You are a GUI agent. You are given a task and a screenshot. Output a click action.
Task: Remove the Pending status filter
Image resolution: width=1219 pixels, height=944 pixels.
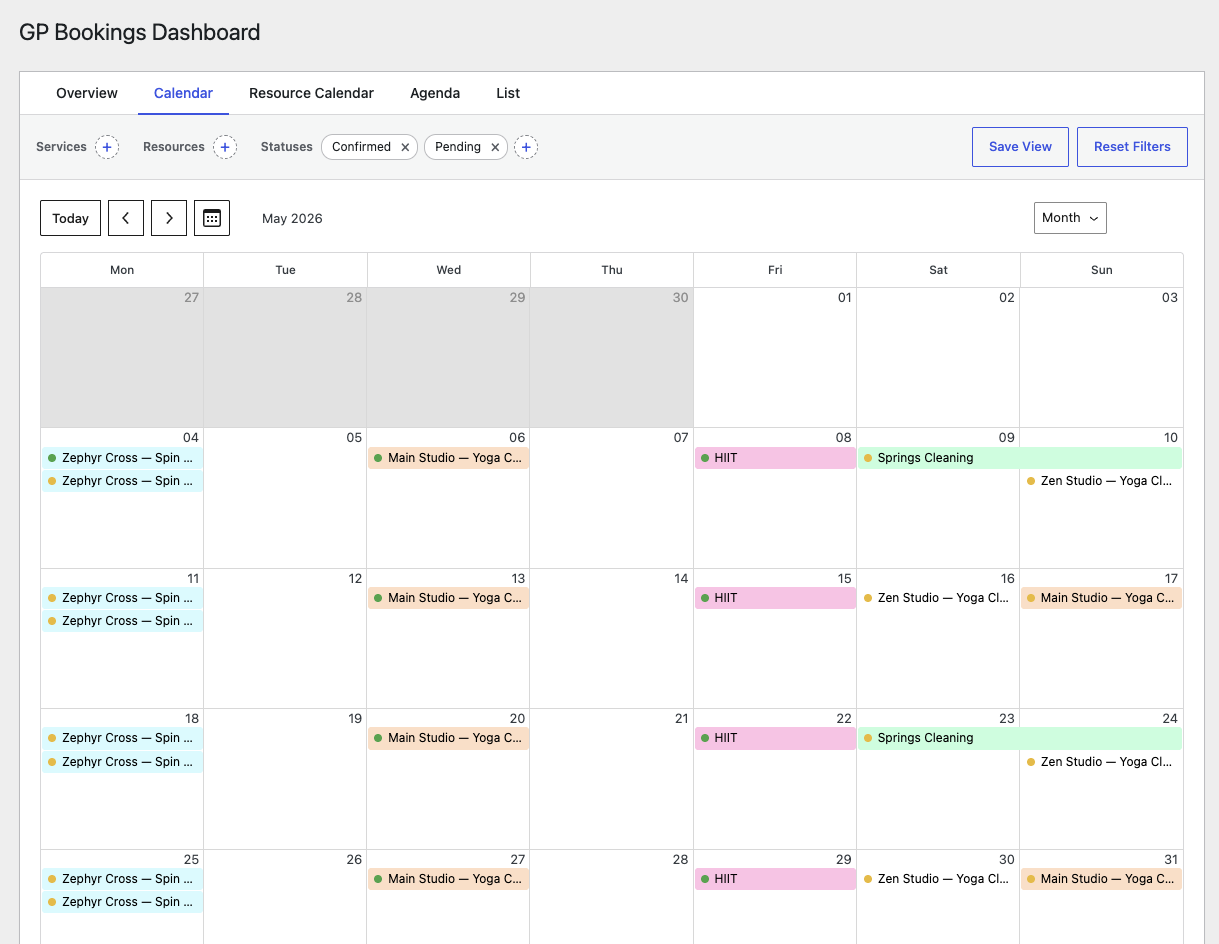point(495,147)
